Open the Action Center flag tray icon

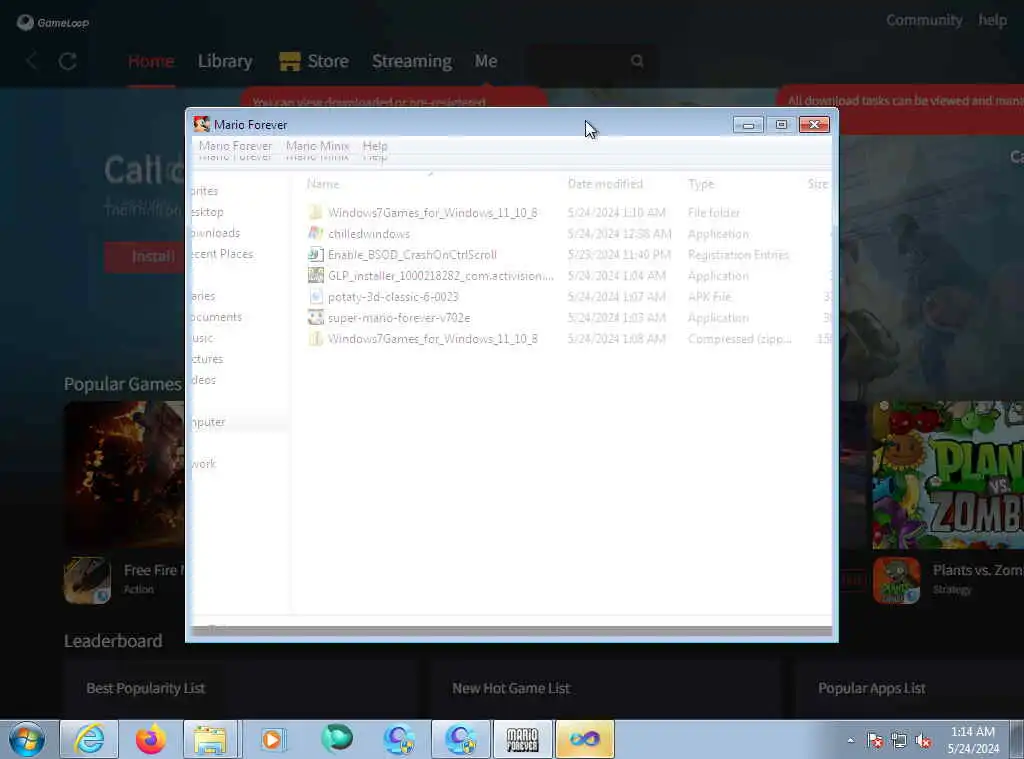tap(875, 740)
